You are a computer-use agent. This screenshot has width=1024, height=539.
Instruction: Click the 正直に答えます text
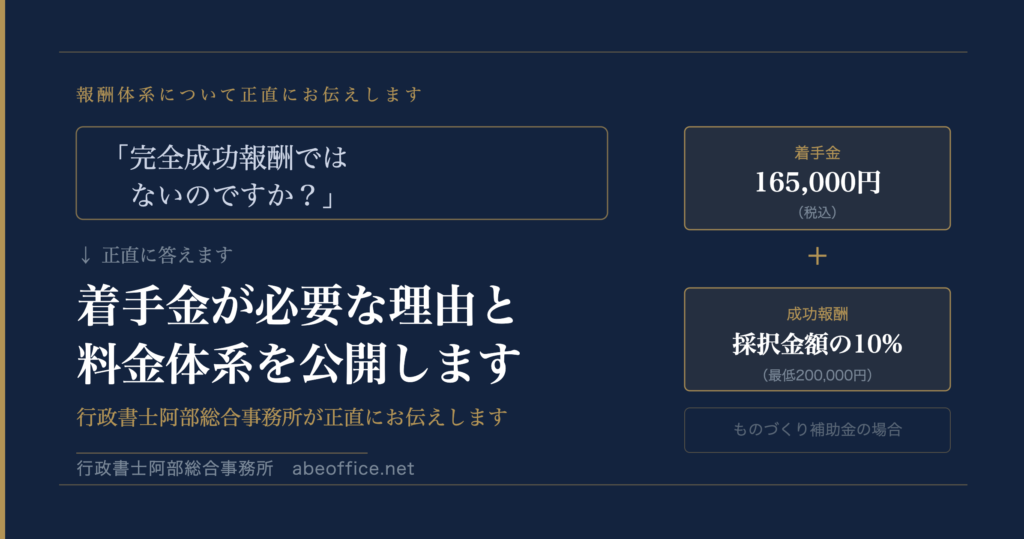click(168, 256)
